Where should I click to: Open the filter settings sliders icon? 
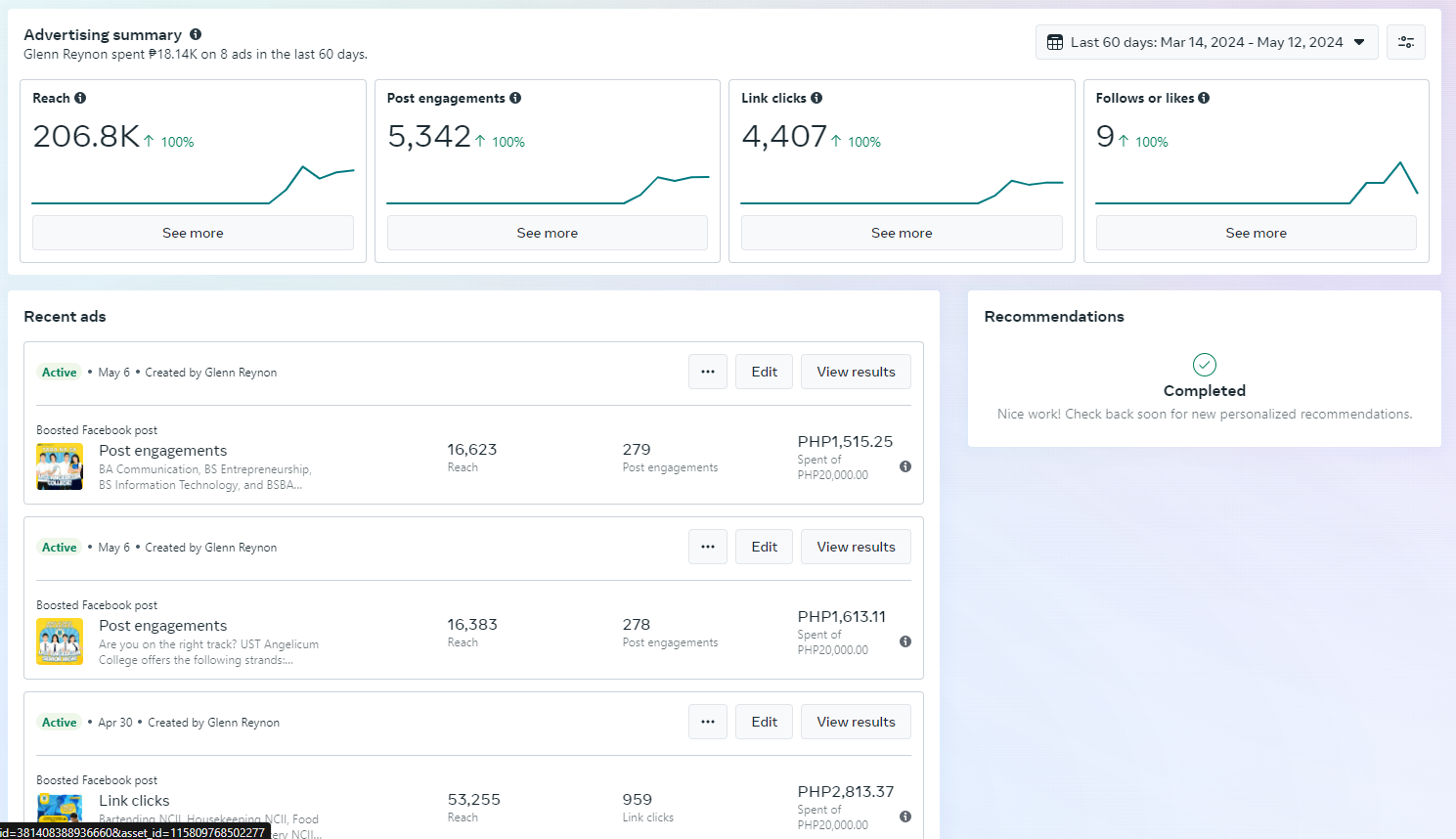pos(1405,42)
